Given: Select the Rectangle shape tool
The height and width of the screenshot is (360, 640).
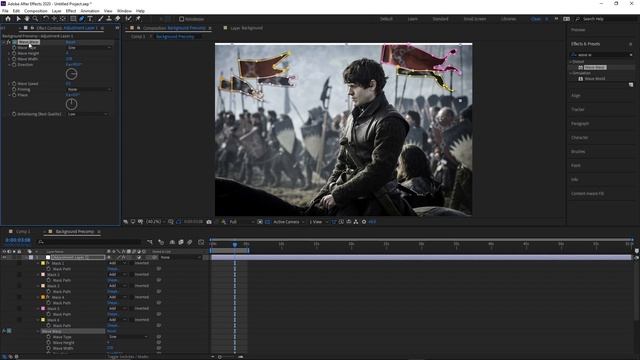Looking at the screenshot, I should (73, 19).
